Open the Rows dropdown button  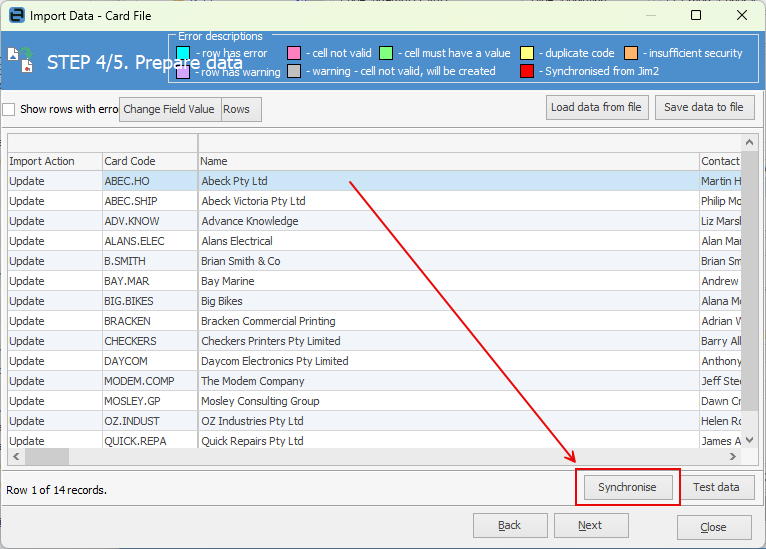[x=241, y=109]
